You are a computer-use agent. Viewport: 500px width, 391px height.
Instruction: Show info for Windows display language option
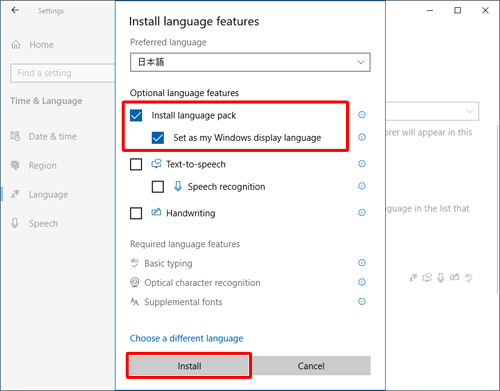[x=362, y=137]
